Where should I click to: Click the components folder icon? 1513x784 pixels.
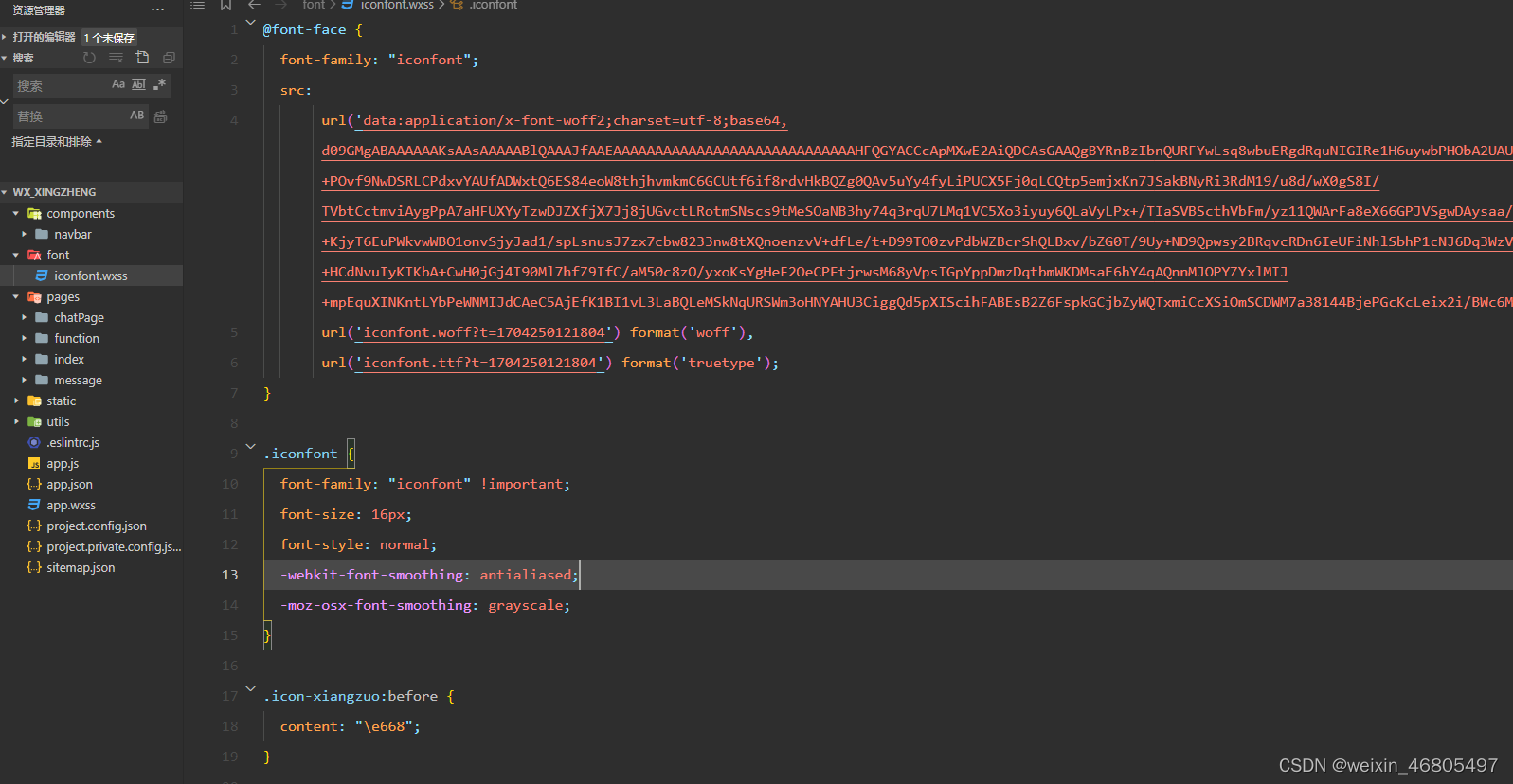[x=34, y=214]
